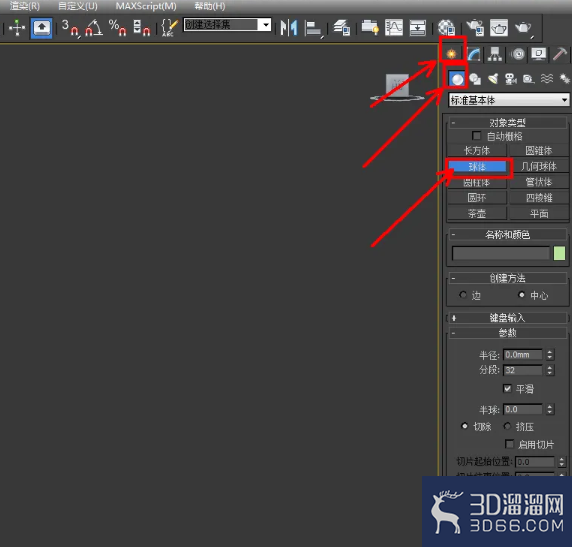
Task: Open the Curve Editor
Action: [394, 28]
